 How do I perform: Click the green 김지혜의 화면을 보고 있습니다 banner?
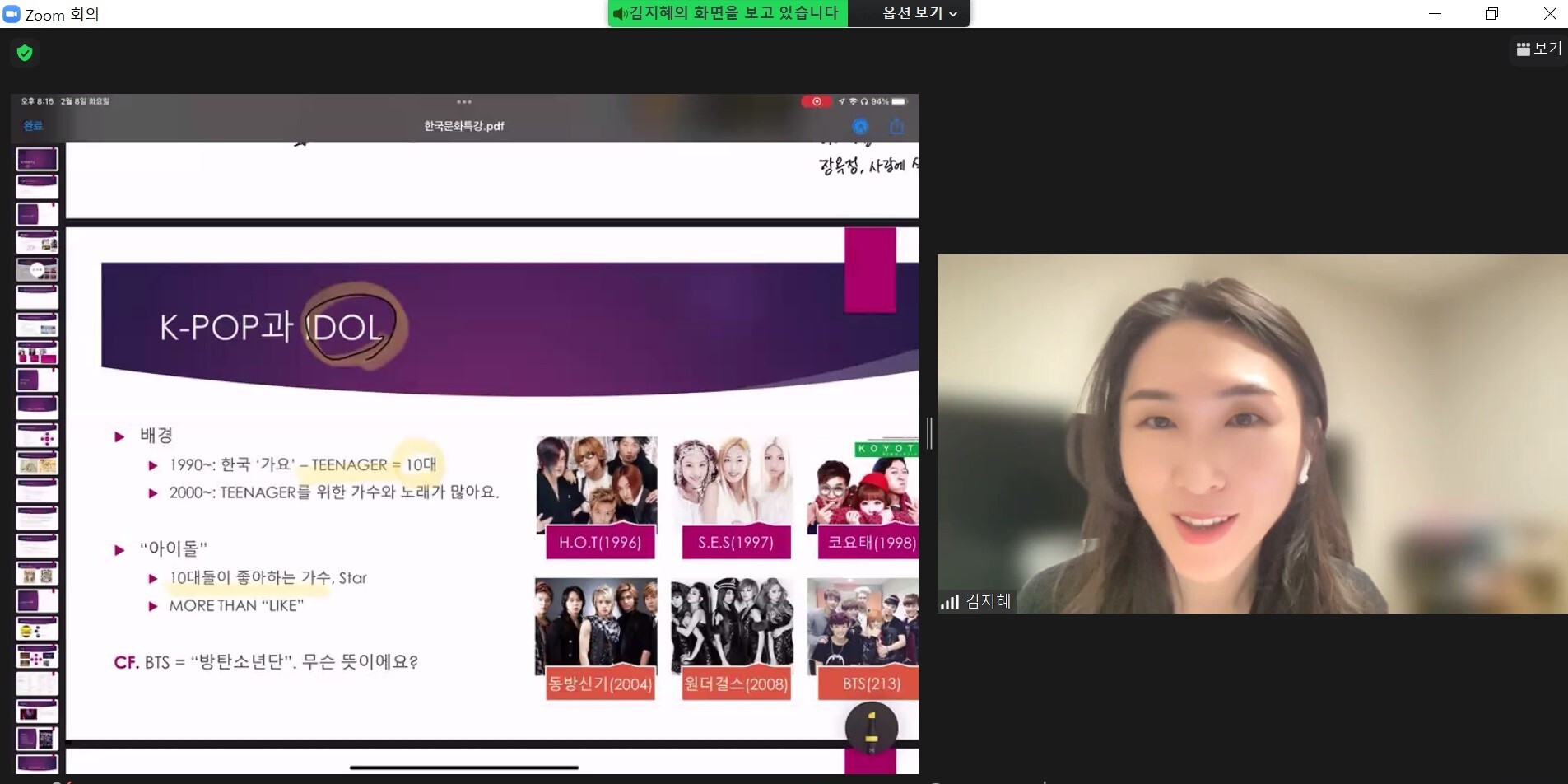(728, 13)
